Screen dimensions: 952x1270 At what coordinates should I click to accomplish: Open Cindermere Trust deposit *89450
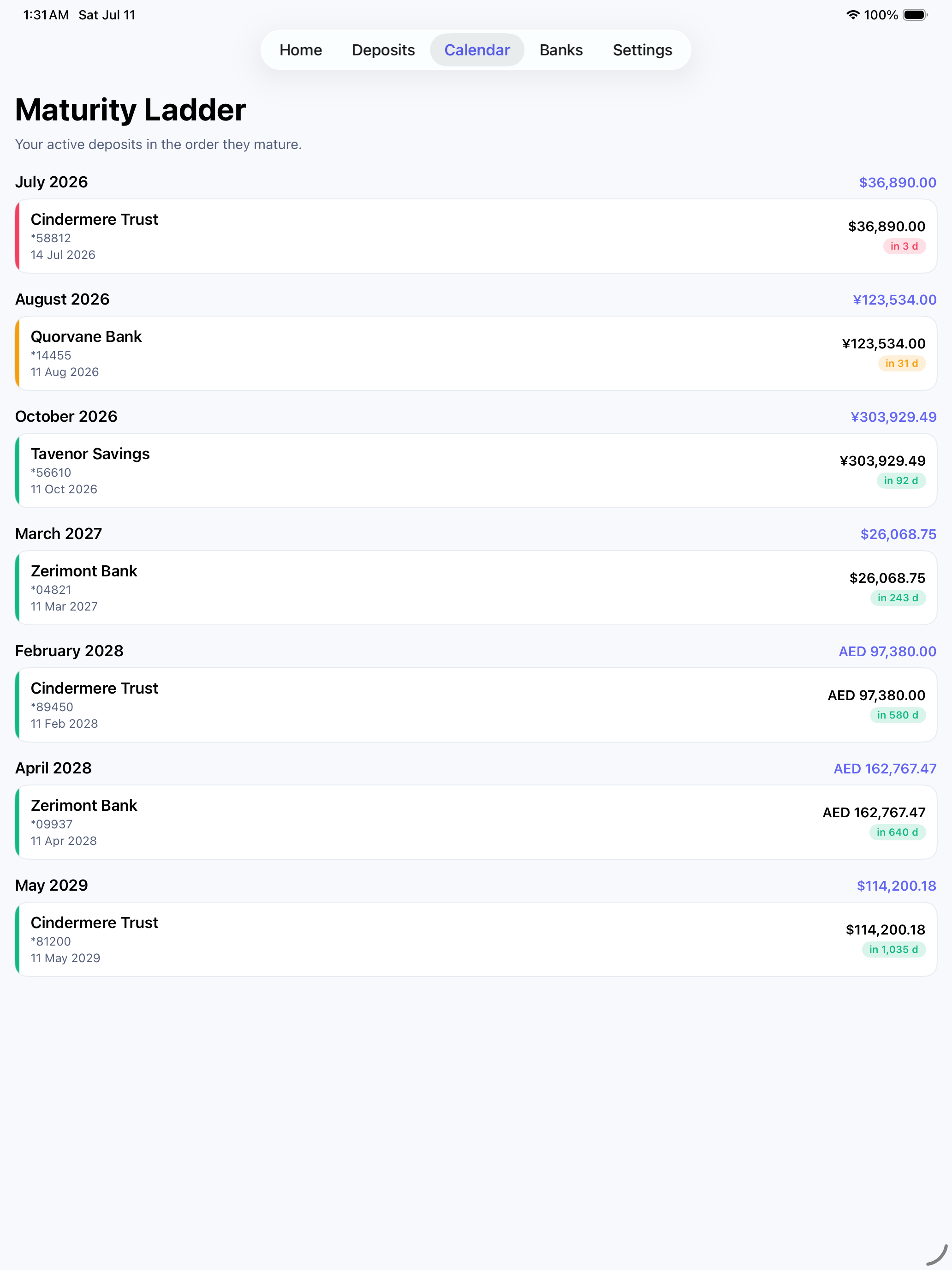click(x=476, y=705)
